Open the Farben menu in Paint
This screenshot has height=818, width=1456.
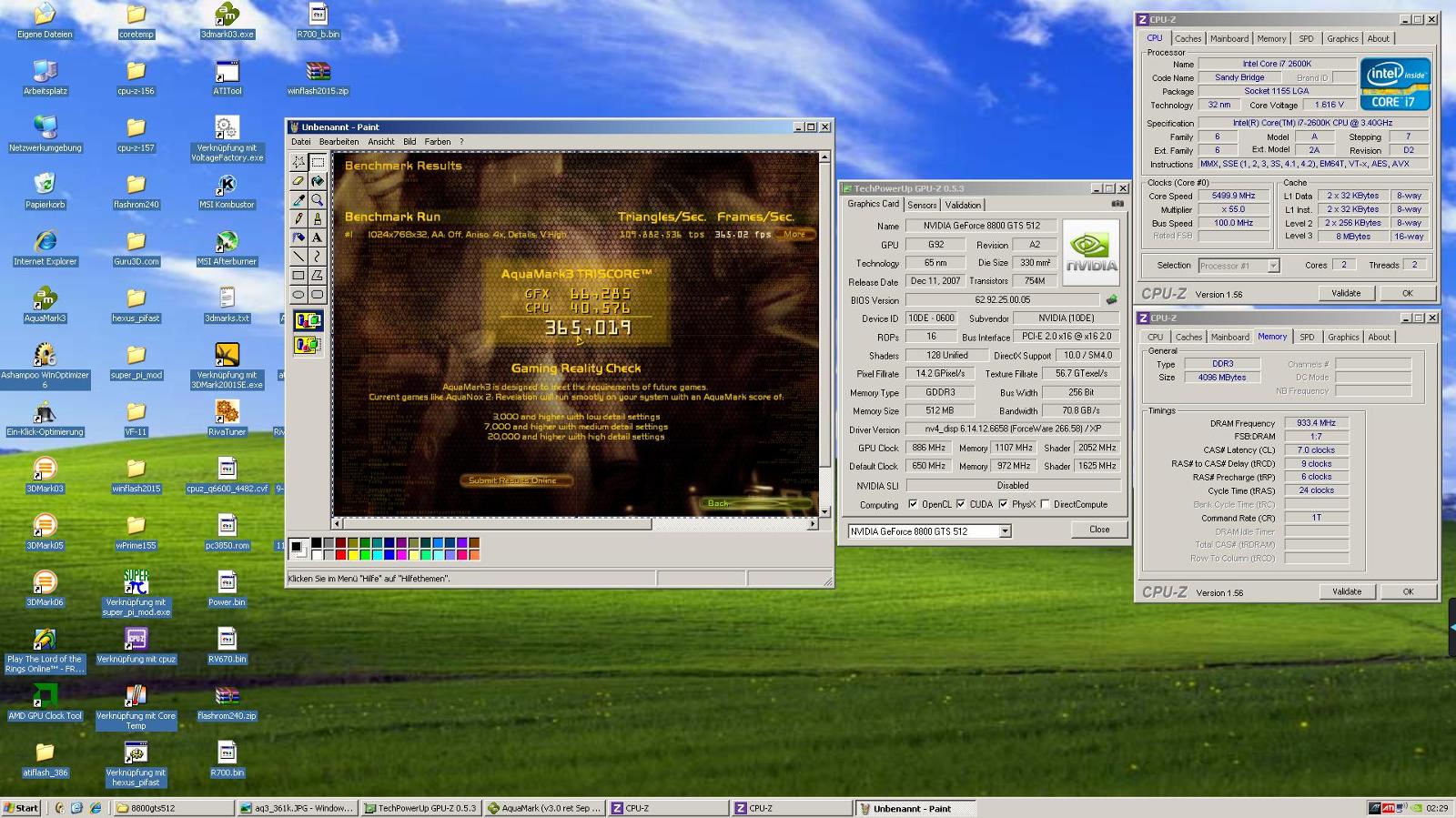pos(437,142)
